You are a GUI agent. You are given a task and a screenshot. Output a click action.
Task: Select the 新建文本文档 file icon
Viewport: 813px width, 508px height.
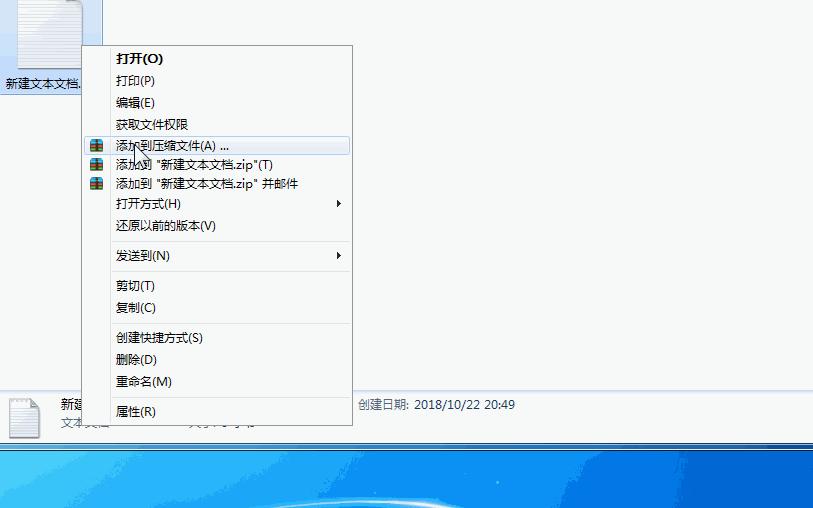click(x=50, y=34)
